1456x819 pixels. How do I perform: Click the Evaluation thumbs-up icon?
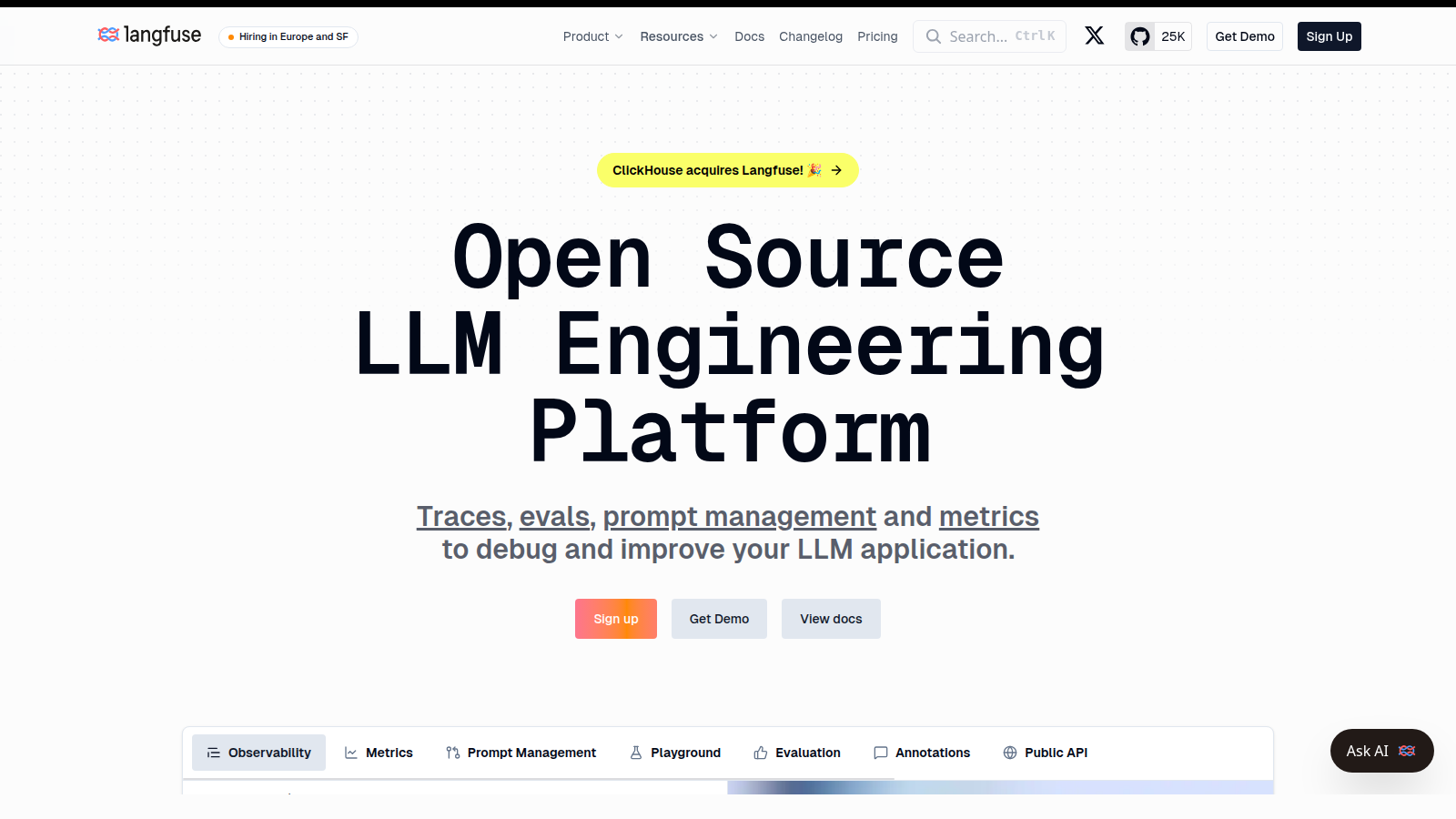[x=761, y=753]
